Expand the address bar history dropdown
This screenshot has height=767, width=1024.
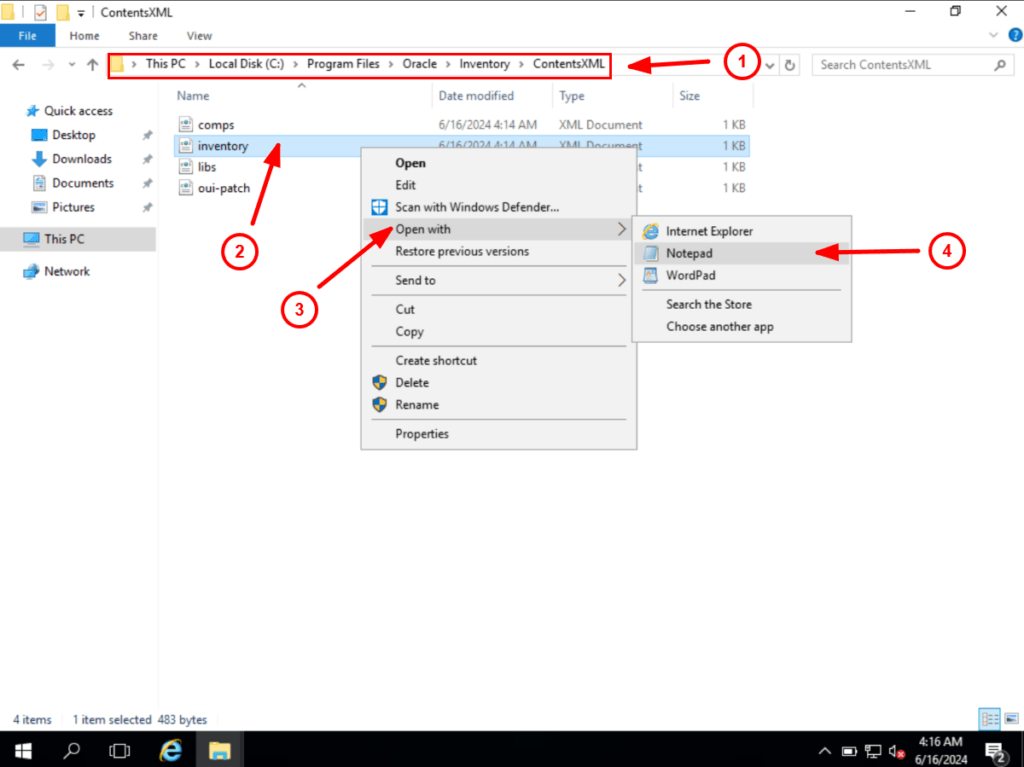pyautogui.click(x=770, y=65)
